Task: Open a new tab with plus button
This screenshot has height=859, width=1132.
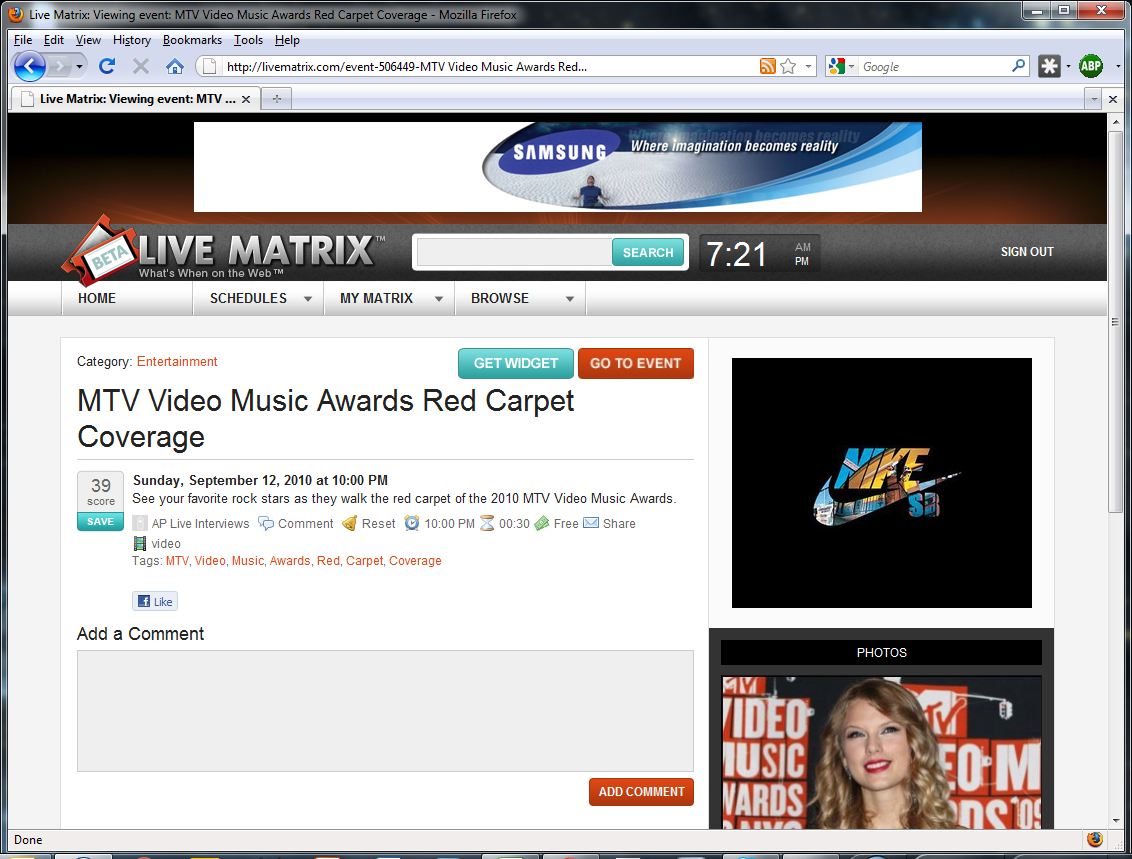Action: click(x=277, y=99)
